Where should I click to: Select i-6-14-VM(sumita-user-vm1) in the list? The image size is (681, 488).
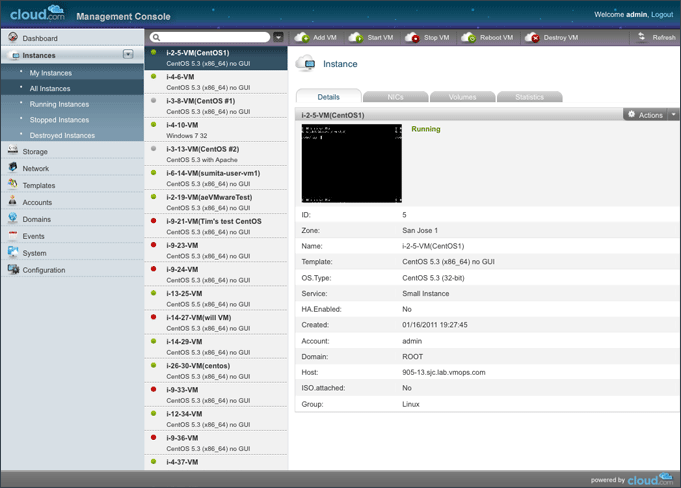coord(216,178)
